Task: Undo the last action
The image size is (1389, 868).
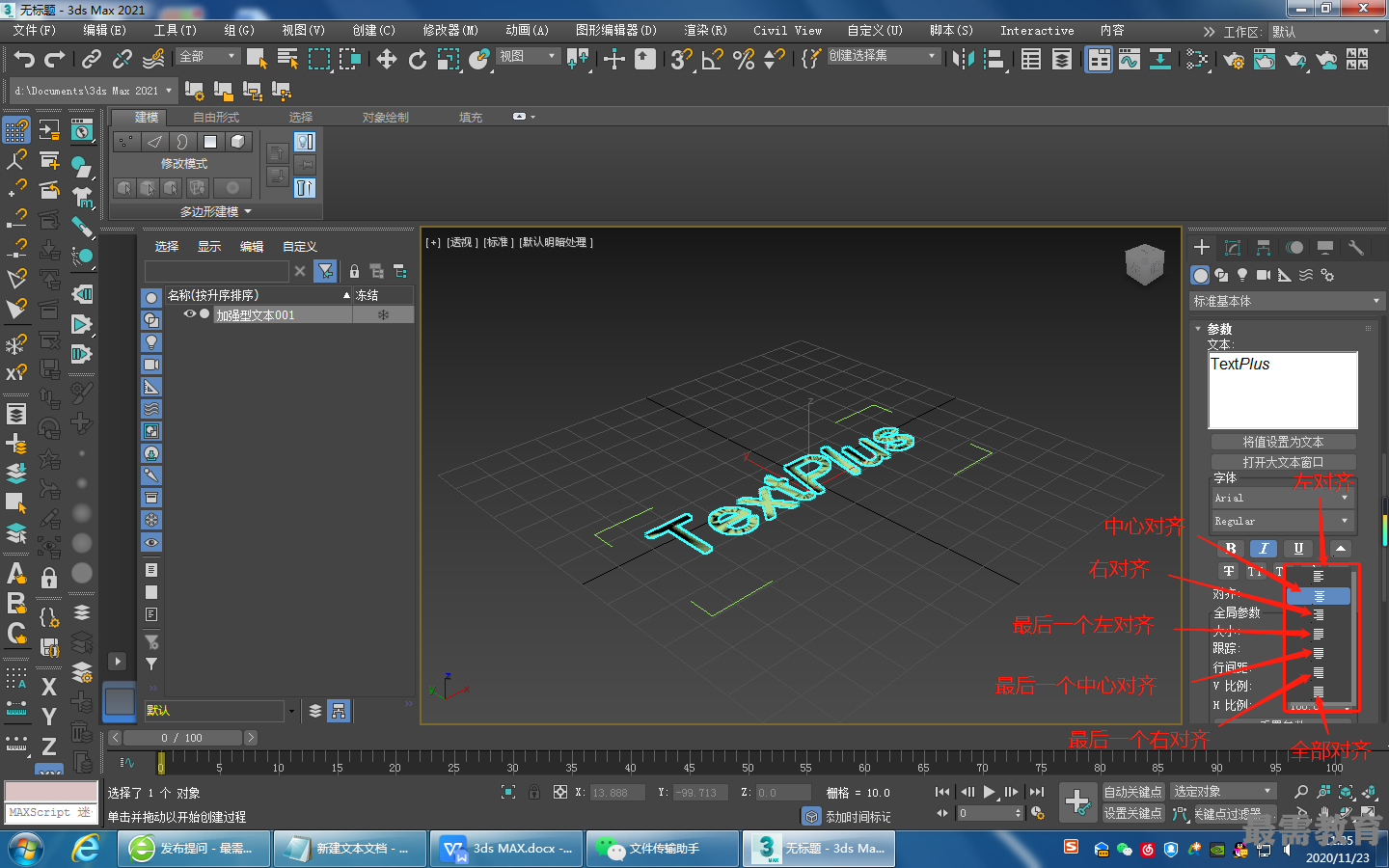Action: [x=24, y=59]
